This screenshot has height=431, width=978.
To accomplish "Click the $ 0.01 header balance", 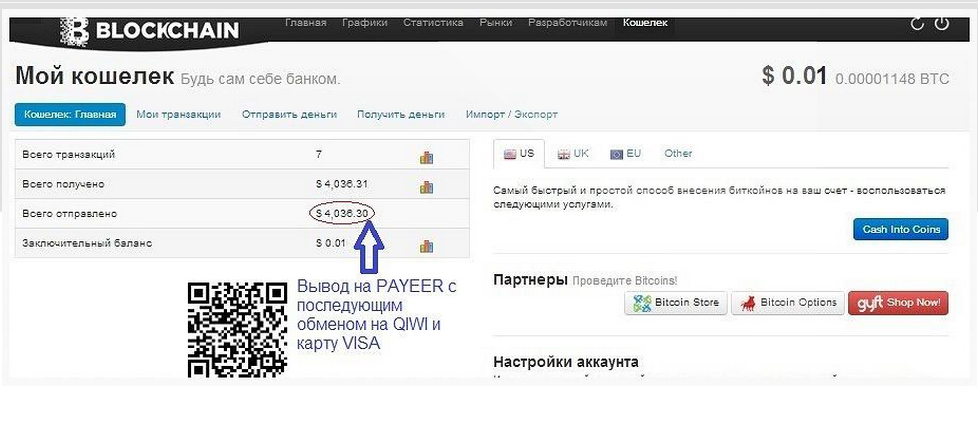I will [x=794, y=76].
